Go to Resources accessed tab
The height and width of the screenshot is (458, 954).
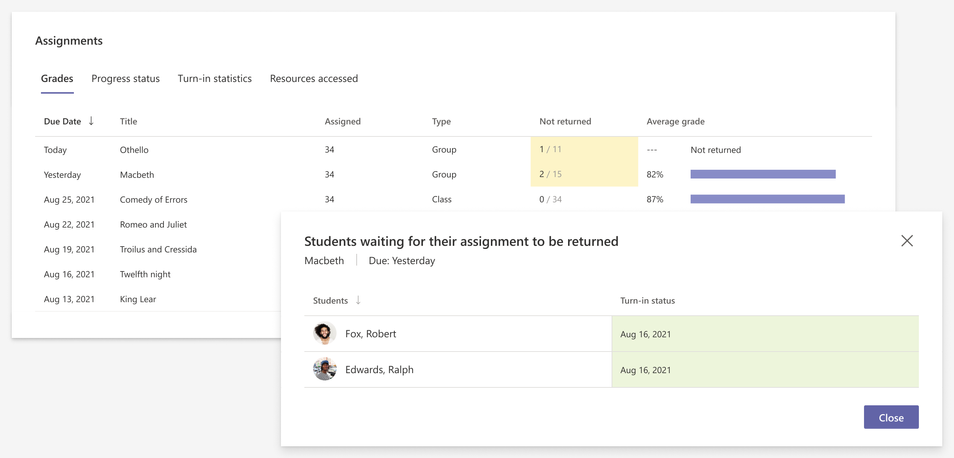[x=314, y=79]
